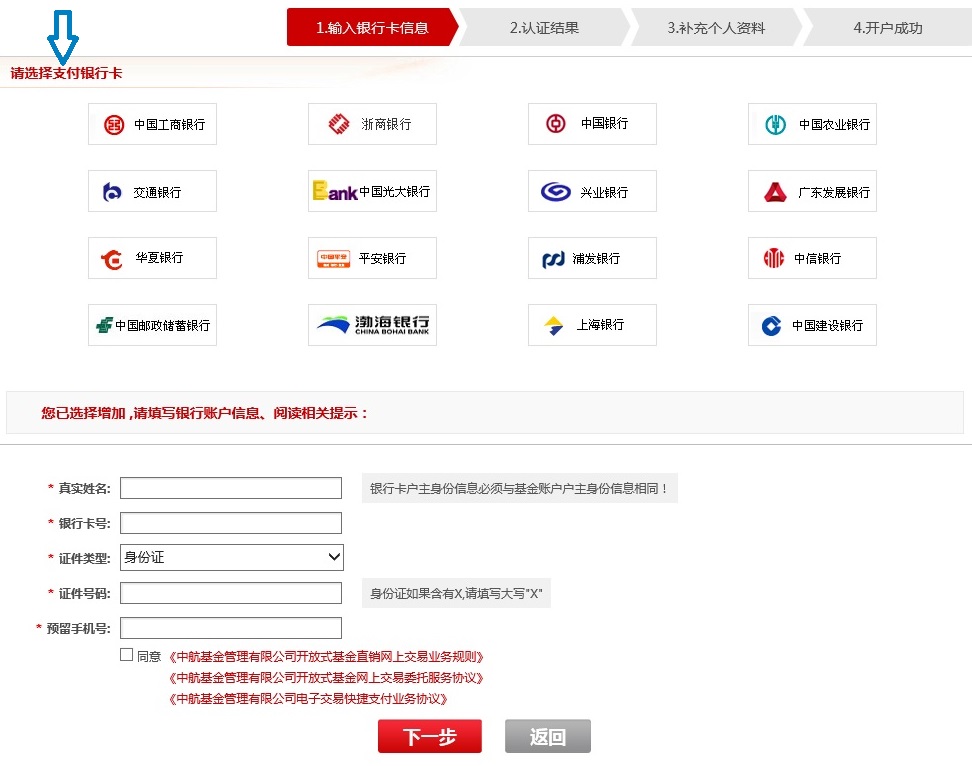Select the 中国光大银行 logo

[373, 191]
